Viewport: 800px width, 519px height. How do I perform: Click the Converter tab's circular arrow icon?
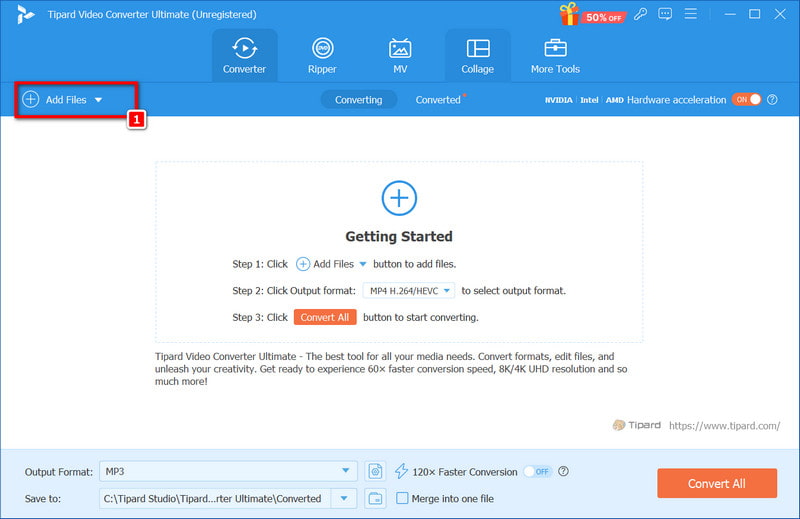pyautogui.click(x=244, y=48)
